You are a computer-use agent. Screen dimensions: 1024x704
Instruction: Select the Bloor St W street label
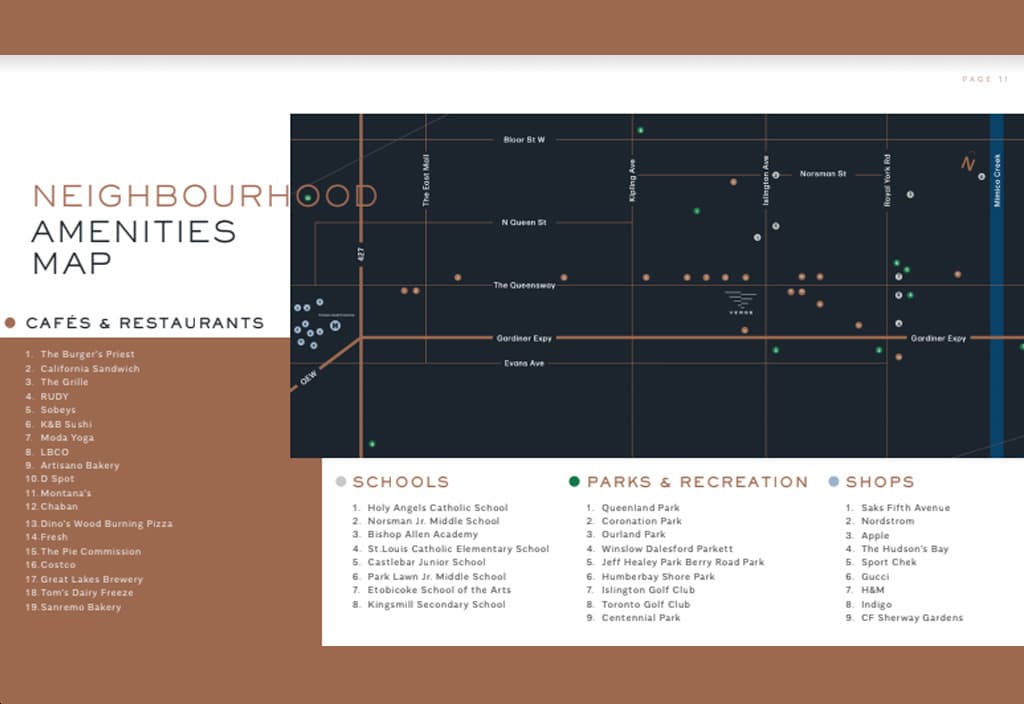click(x=524, y=140)
